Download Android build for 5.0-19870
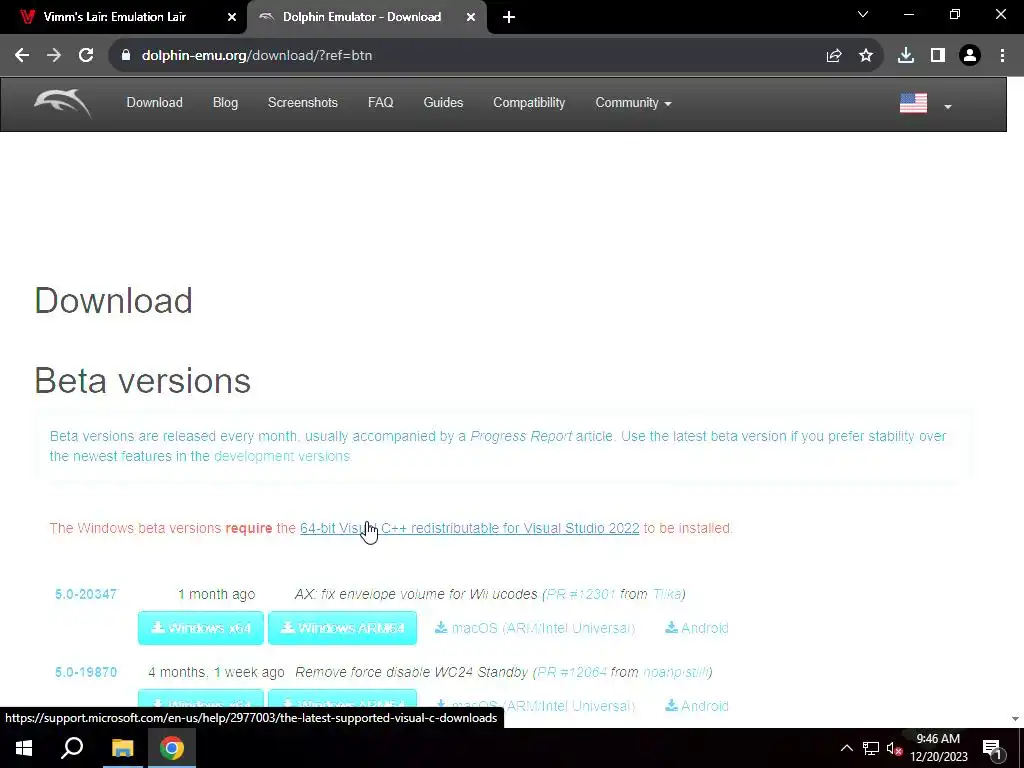Viewport: 1024px width, 768px height. click(x=697, y=706)
